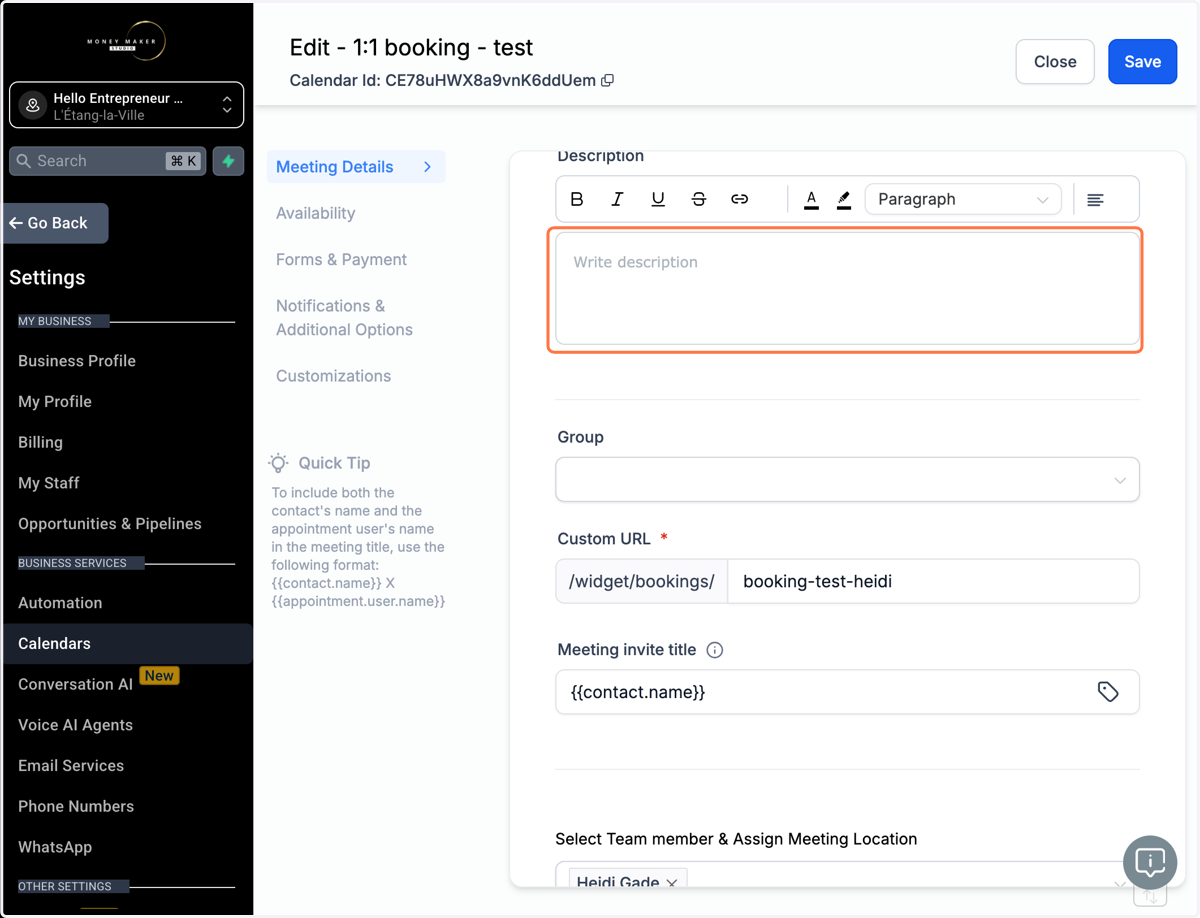Save the calendar changes
Image resolution: width=1200 pixels, height=918 pixels.
click(x=1142, y=61)
